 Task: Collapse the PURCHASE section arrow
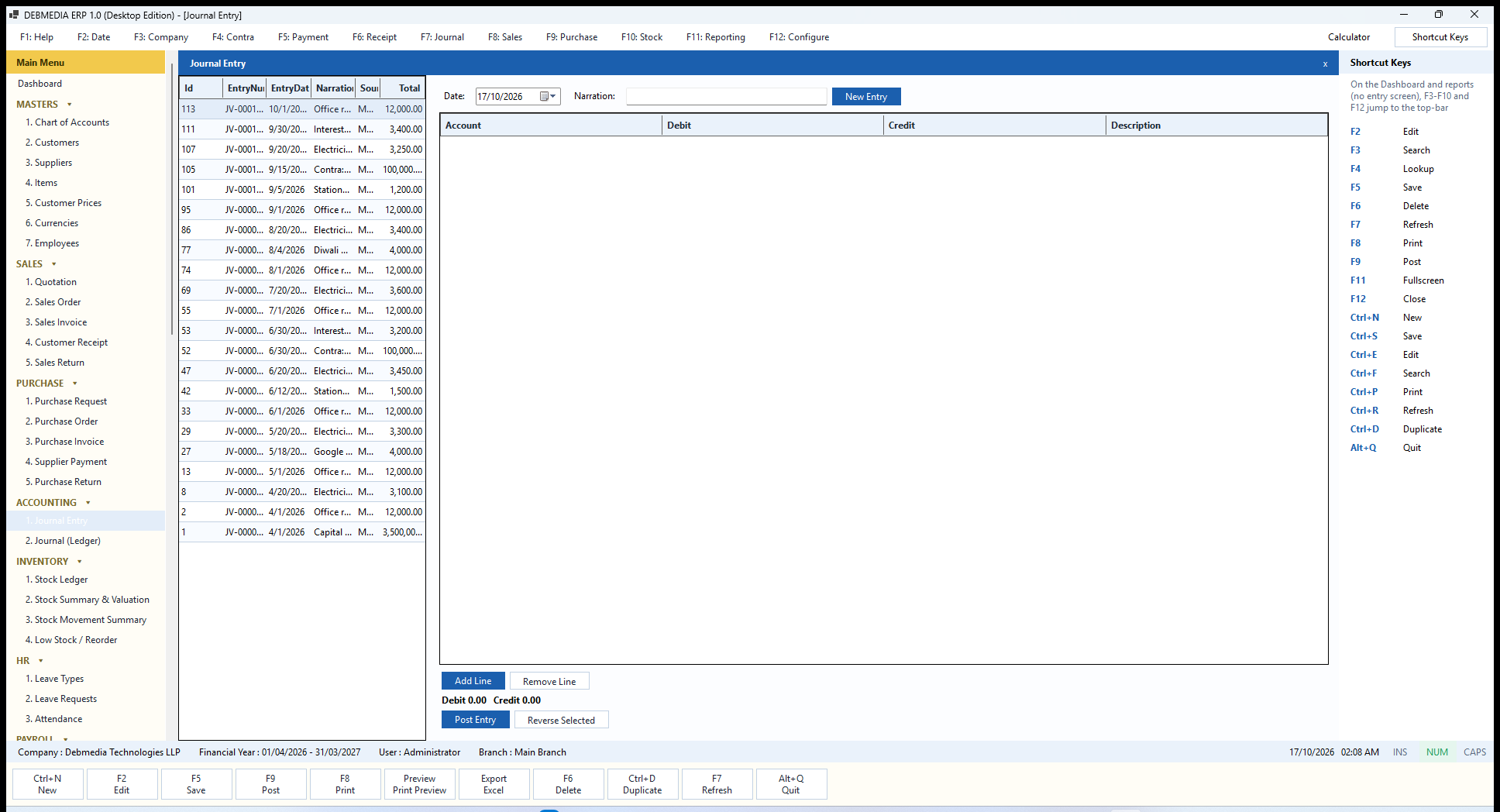(75, 384)
